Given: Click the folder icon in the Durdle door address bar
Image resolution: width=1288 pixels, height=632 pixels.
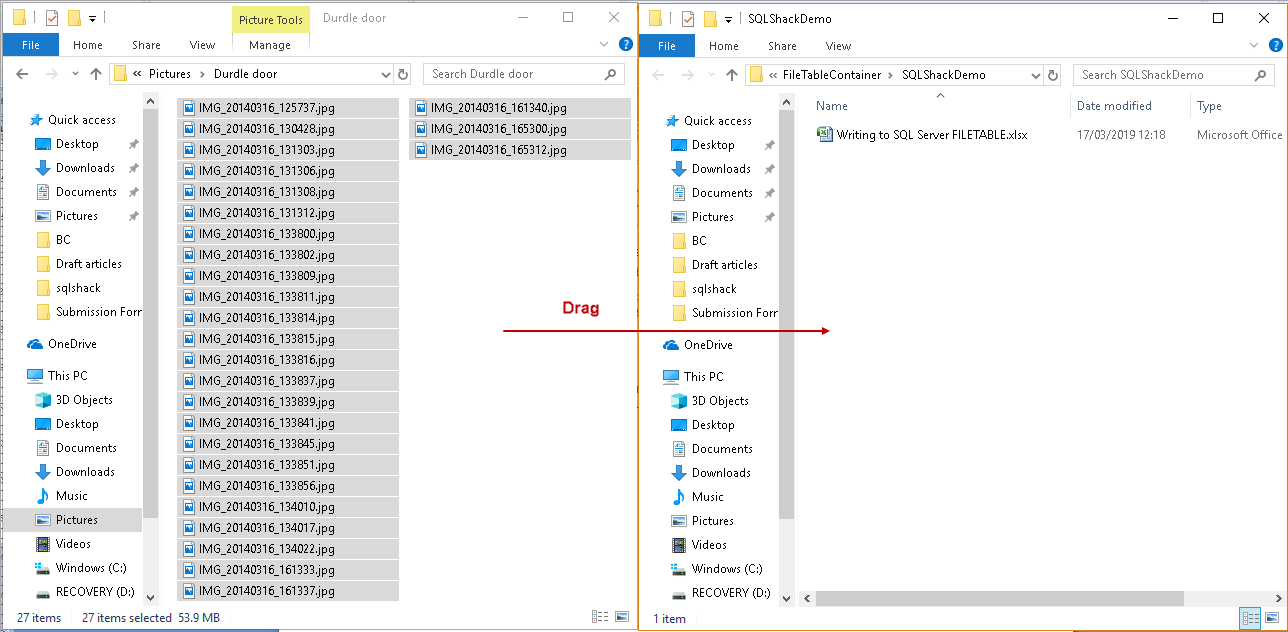Looking at the screenshot, I should click(x=121, y=74).
